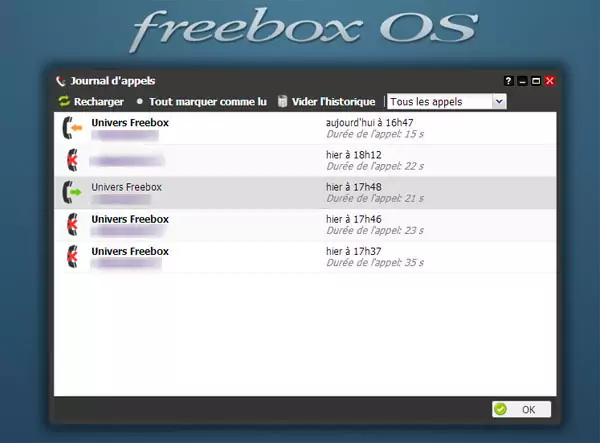Image resolution: width=600 pixels, height=443 pixels.
Task: Click 'aujourd'hui à 16h47' timestamp
Action: click(x=370, y=123)
